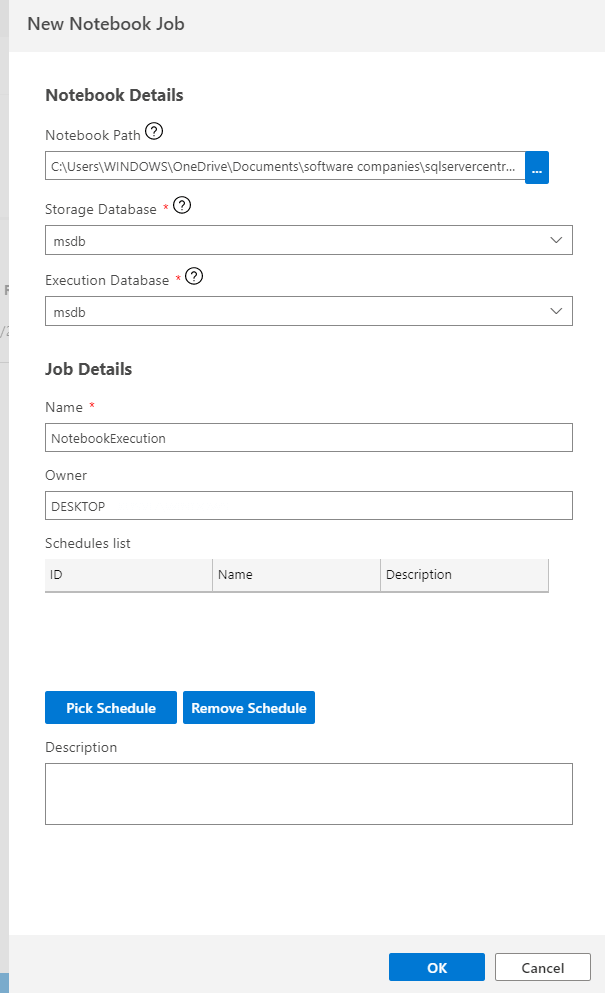Image resolution: width=605 pixels, height=993 pixels.
Task: Click in the Description text area
Action: (x=308, y=794)
